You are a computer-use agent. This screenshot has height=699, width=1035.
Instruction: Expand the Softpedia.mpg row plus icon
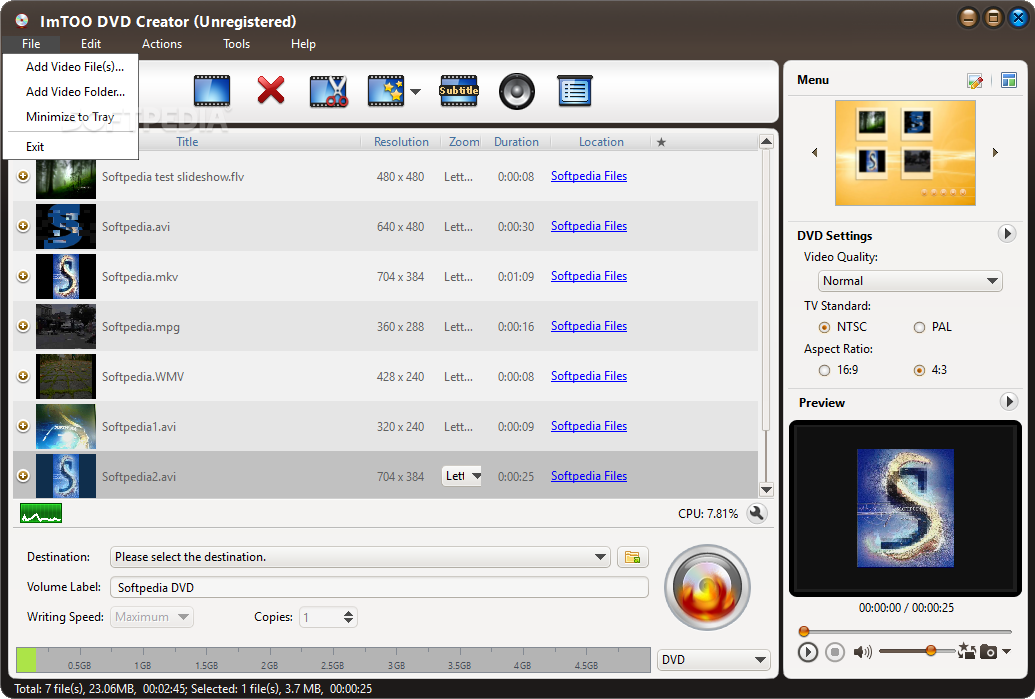point(23,326)
